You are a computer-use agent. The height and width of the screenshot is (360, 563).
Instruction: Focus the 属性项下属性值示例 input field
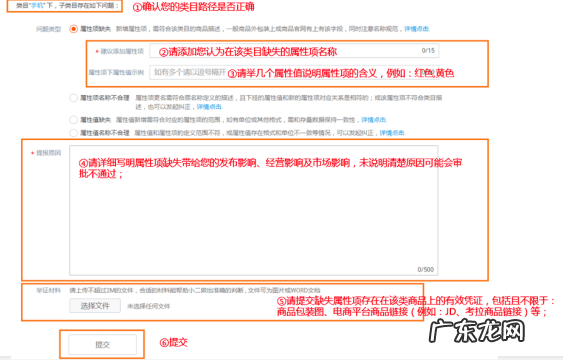pyautogui.click(x=294, y=73)
